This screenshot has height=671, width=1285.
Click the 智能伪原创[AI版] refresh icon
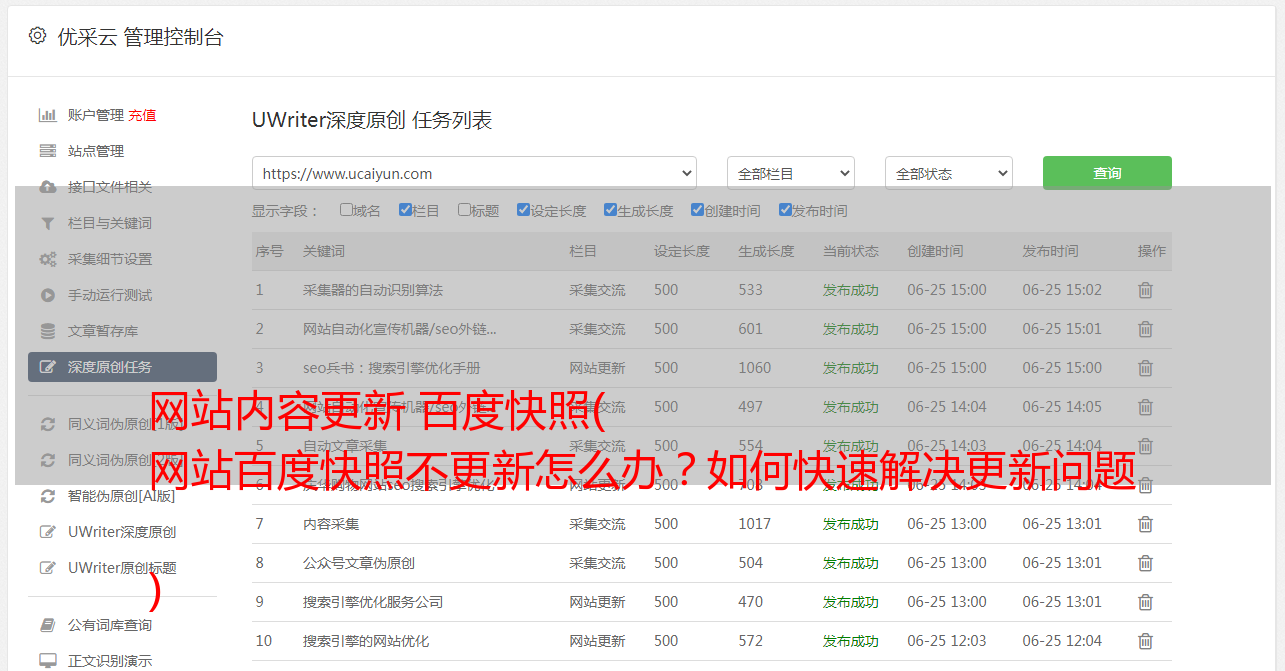point(47,496)
